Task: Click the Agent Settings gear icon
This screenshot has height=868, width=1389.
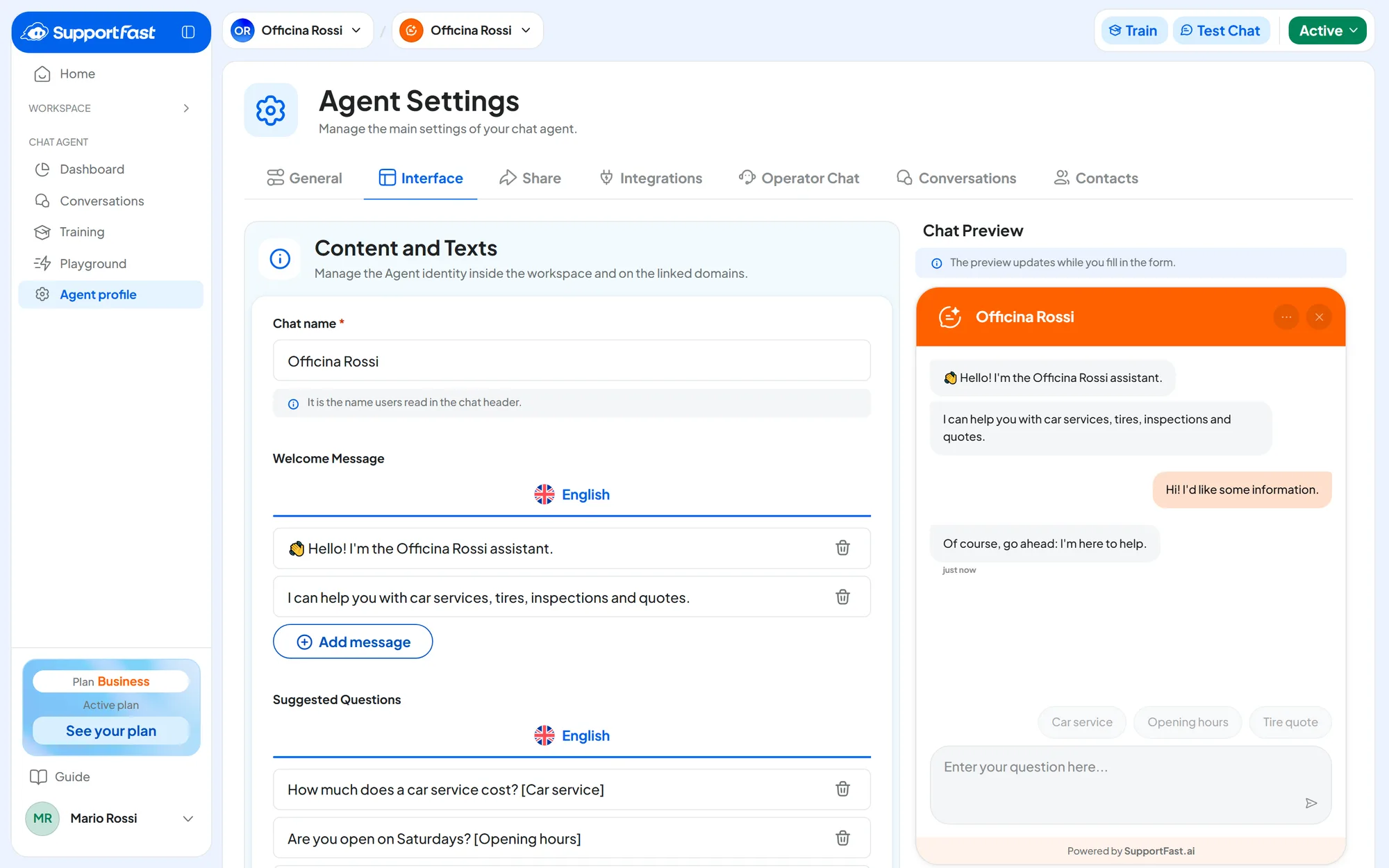Action: point(271,110)
